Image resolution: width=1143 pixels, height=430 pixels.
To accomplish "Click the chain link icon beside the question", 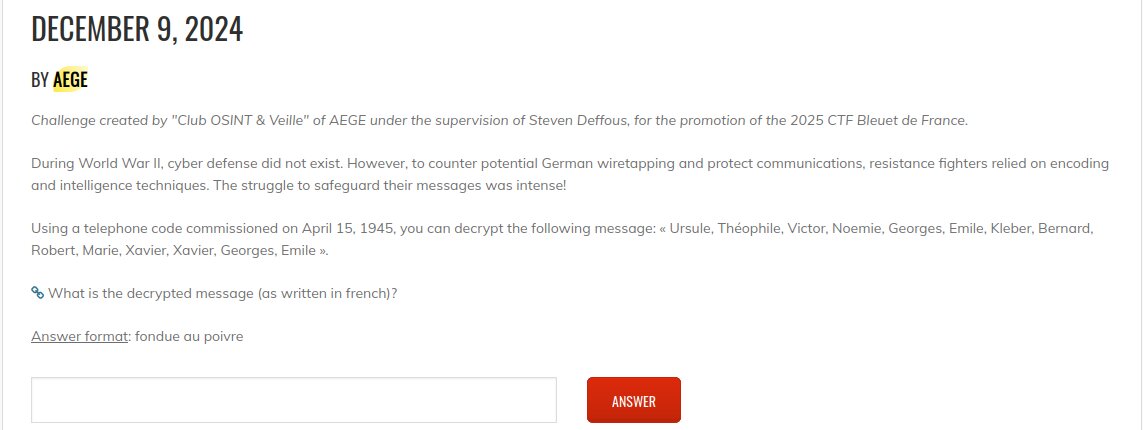I will 38,293.
